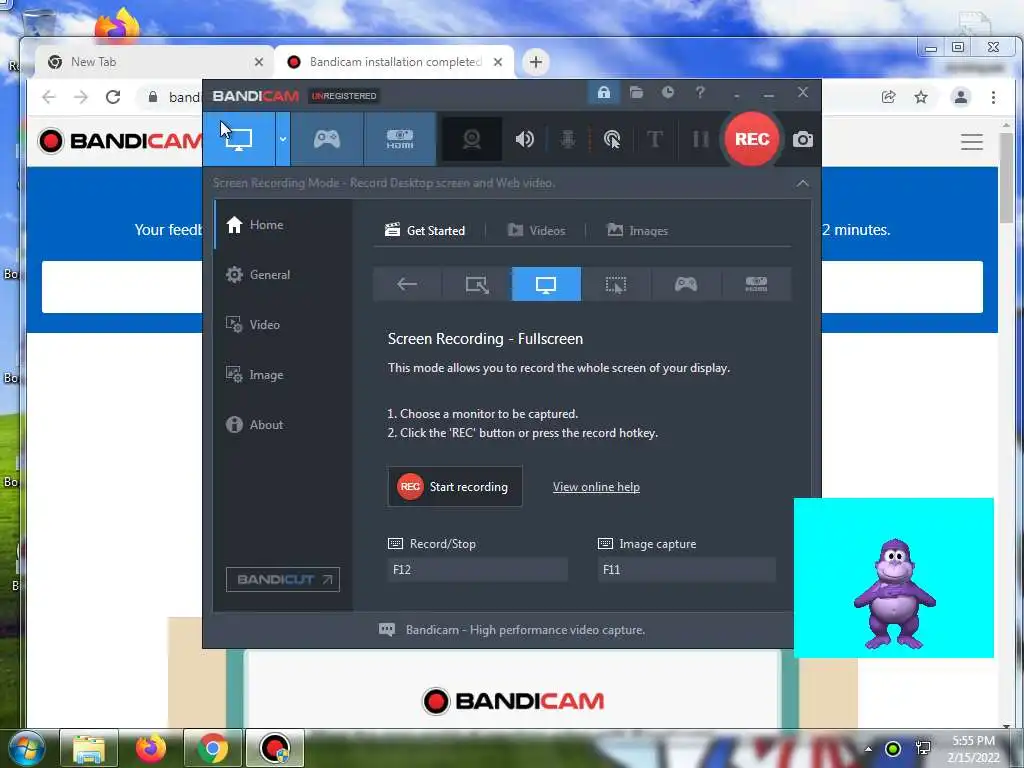This screenshot has width=1024, height=768.
Task: Click the Image capture hotkey field F11
Action: [x=686, y=569]
